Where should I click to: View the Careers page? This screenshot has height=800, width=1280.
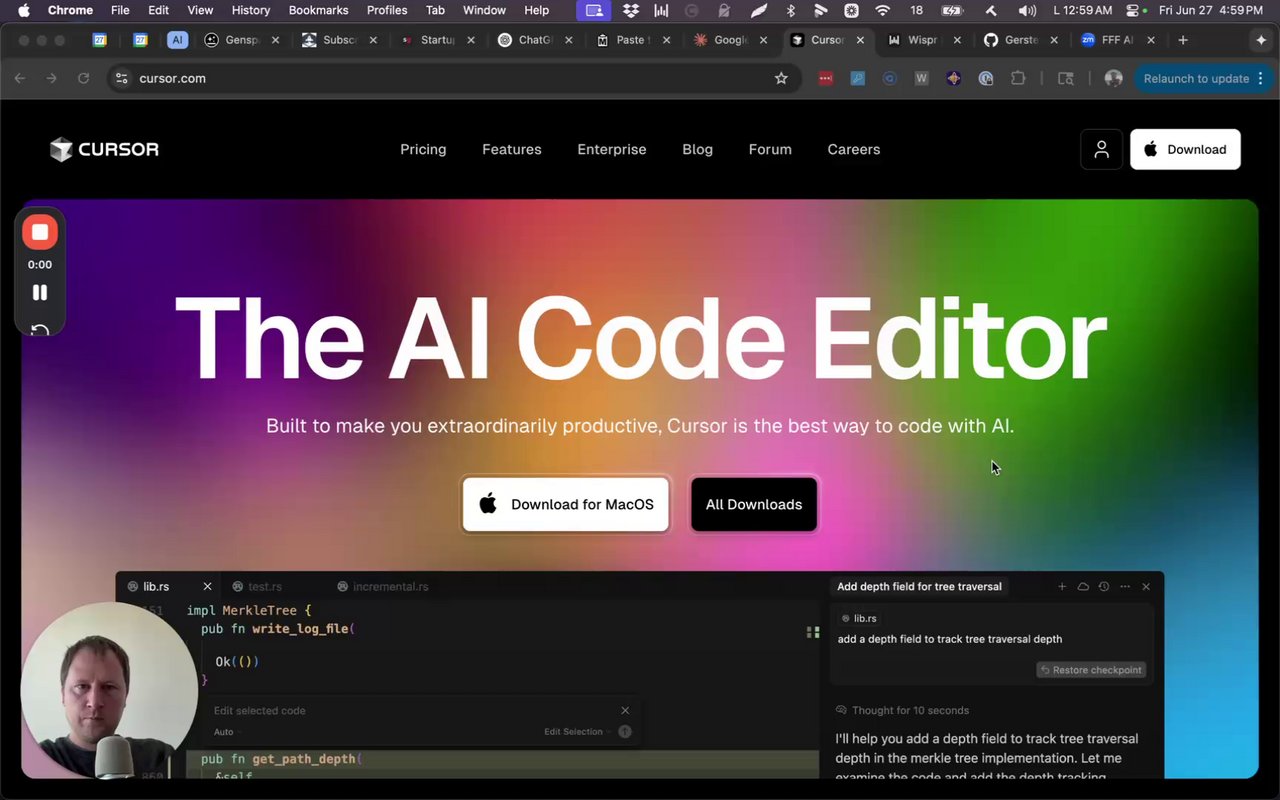coord(854,149)
